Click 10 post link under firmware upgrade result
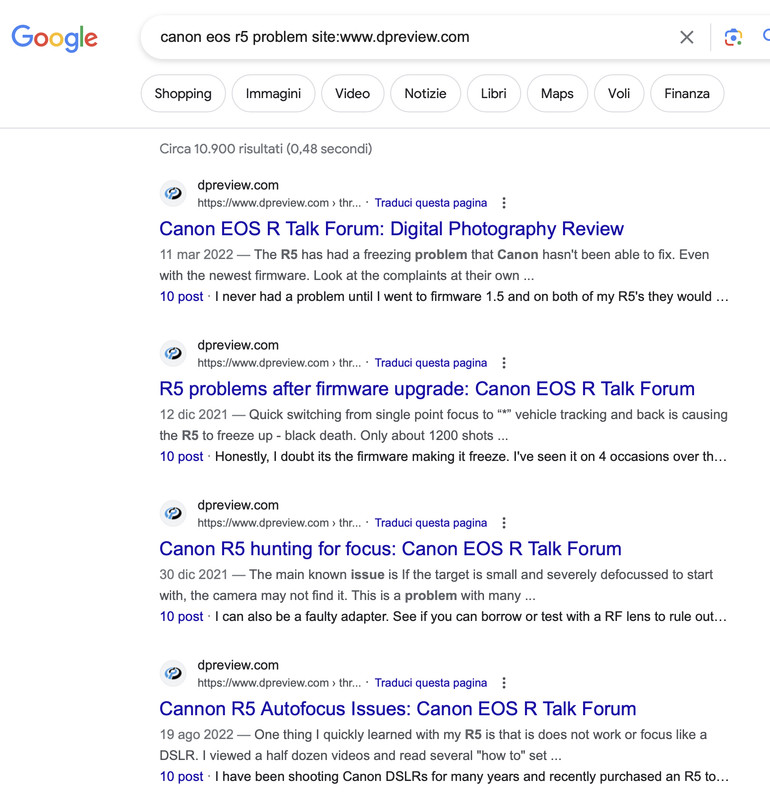This screenshot has width=770, height=800. point(182,456)
